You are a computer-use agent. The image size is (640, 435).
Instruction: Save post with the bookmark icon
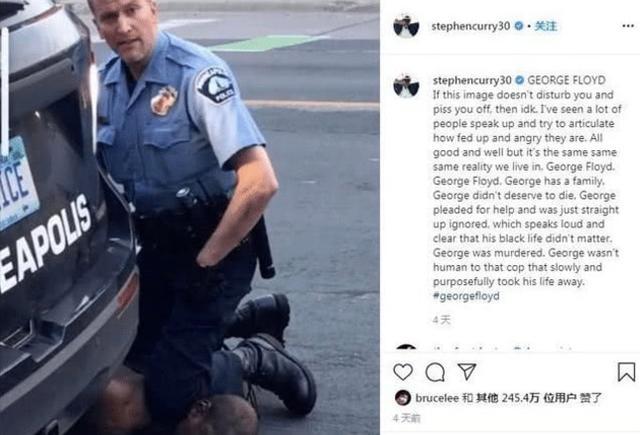(x=626, y=372)
